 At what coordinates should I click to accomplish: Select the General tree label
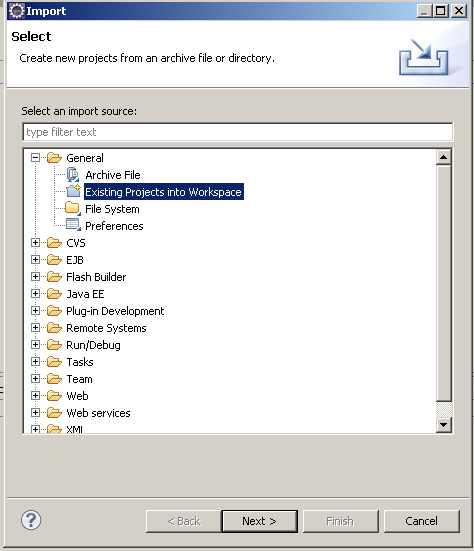[85, 158]
